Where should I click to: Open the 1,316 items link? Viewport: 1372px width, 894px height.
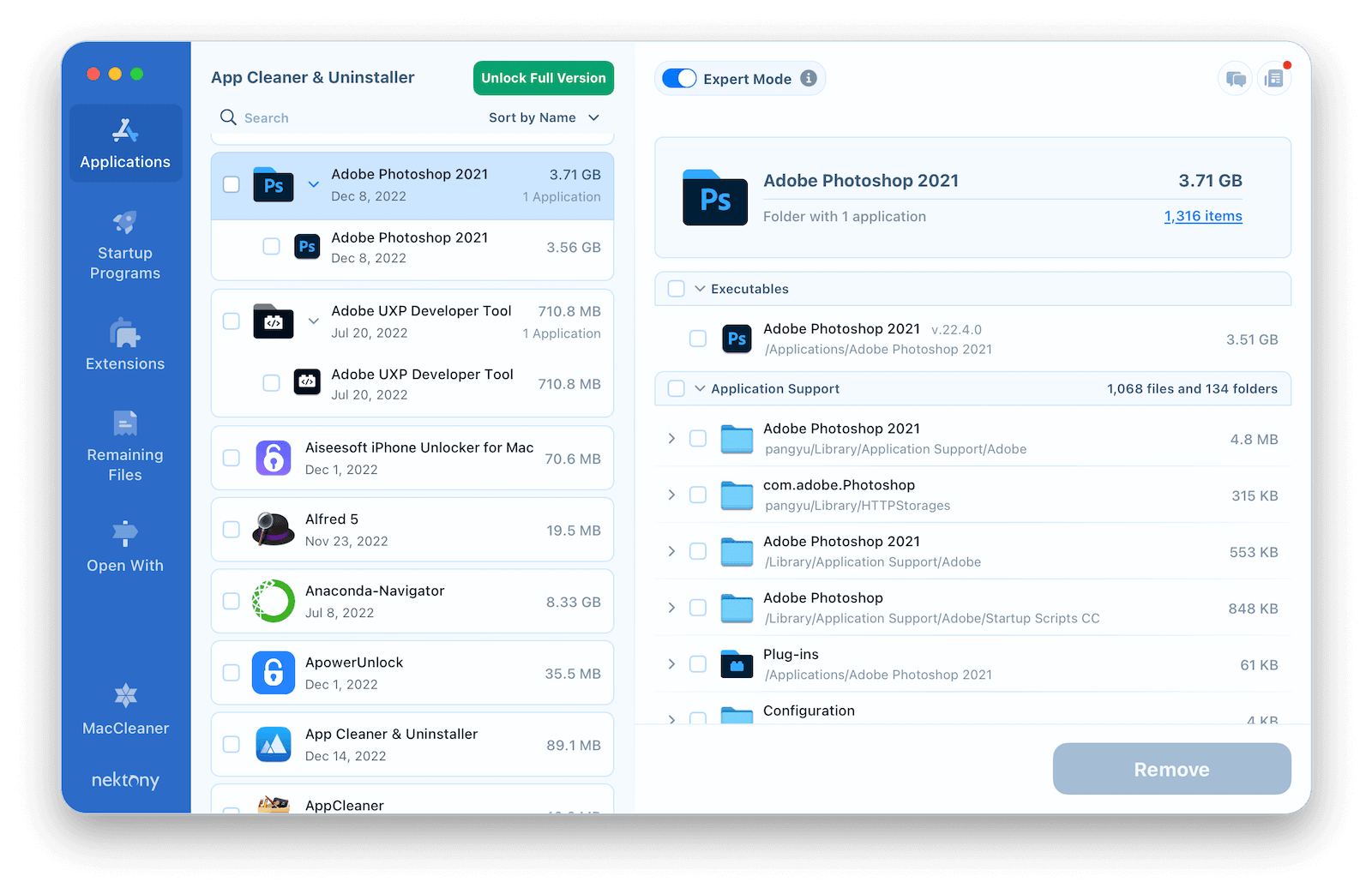pyautogui.click(x=1202, y=216)
